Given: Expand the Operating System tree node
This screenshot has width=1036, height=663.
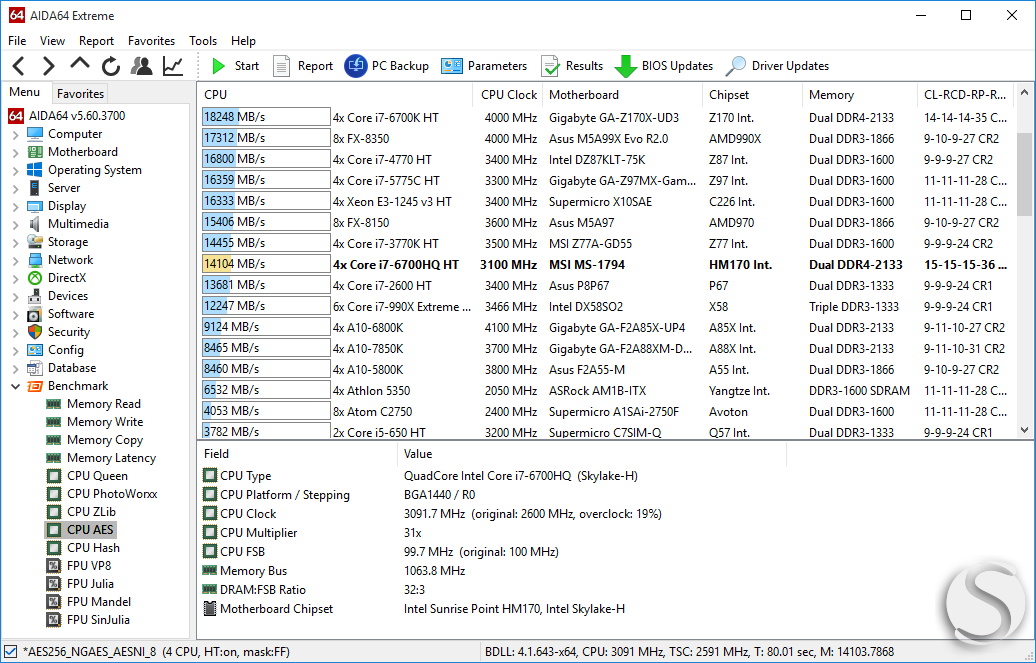Looking at the screenshot, I should pyautogui.click(x=16, y=170).
